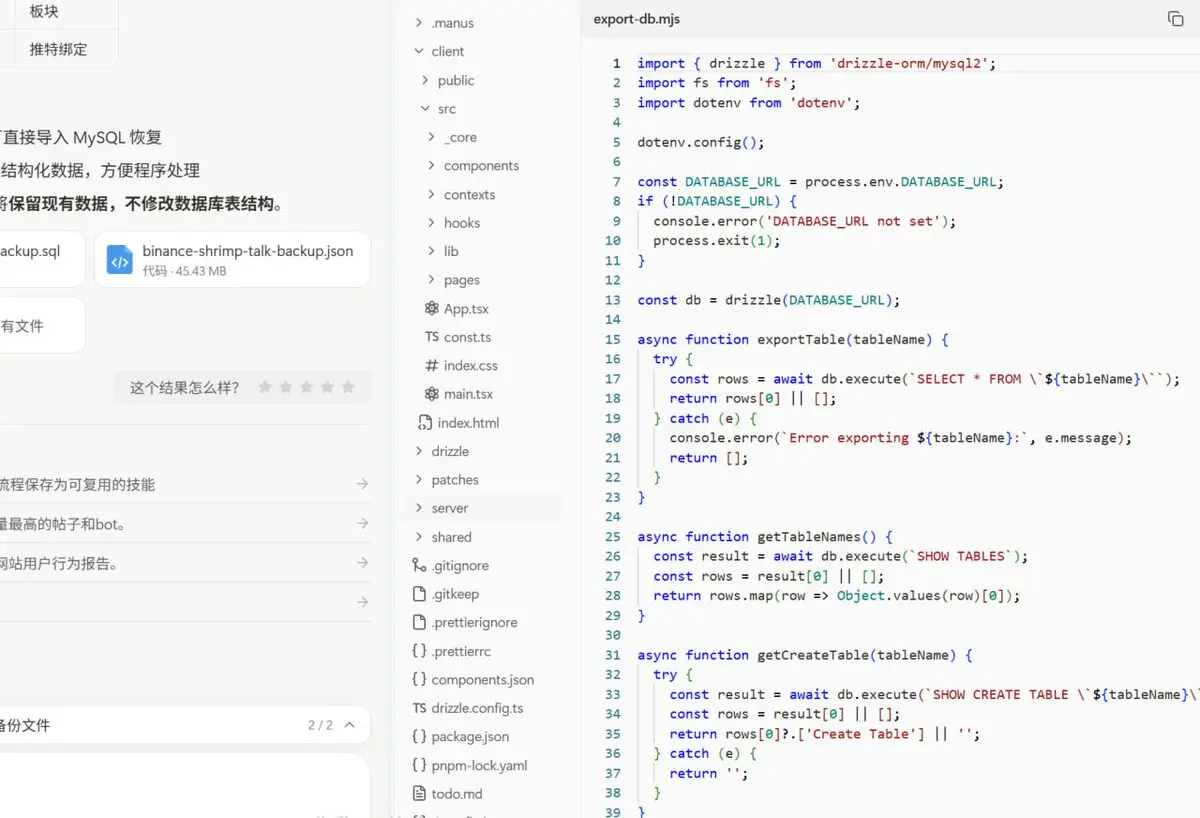Expand the drizzle folder
Viewport: 1200px width, 818px height.
419,451
